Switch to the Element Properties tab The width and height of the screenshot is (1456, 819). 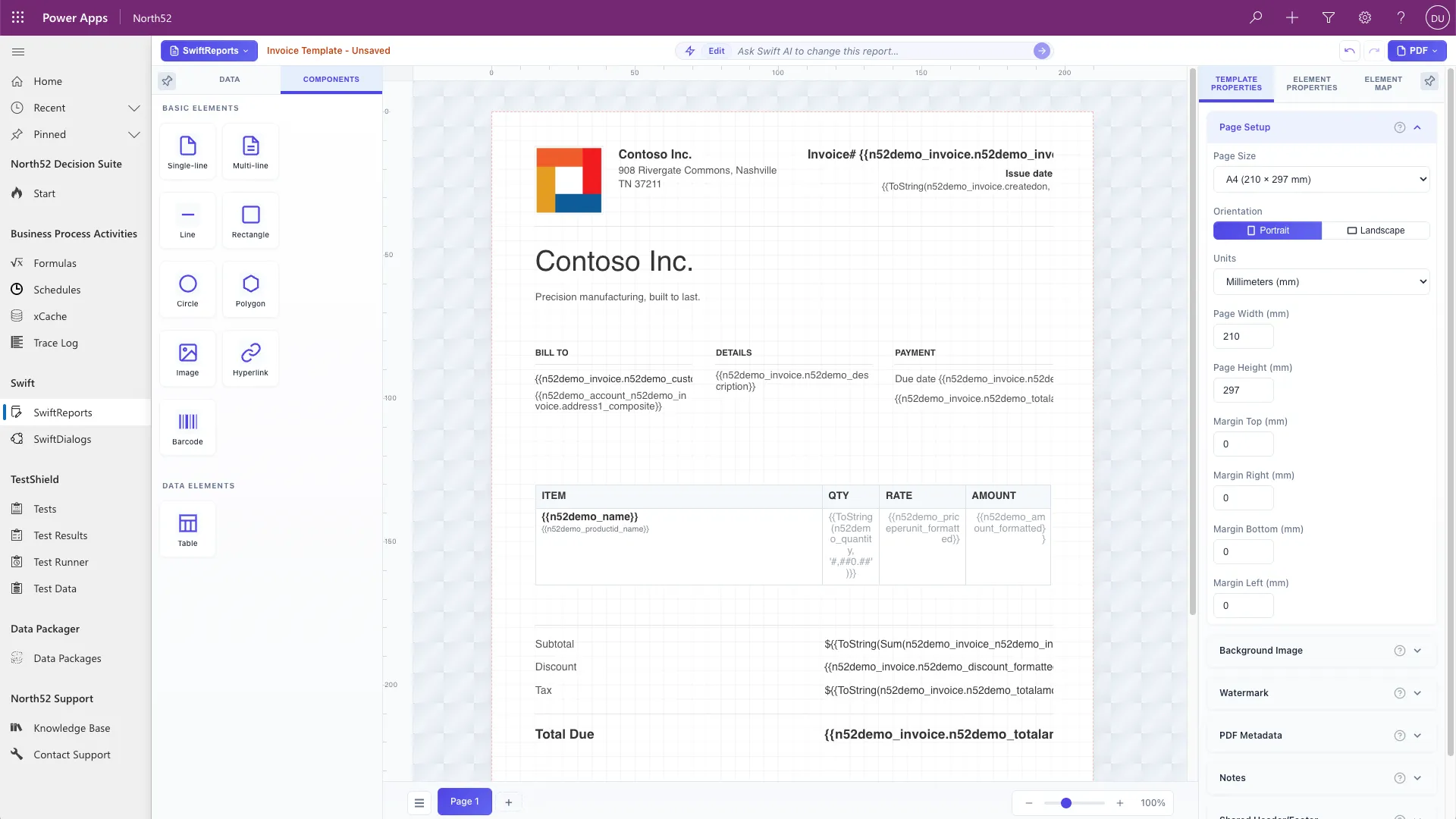1311,83
